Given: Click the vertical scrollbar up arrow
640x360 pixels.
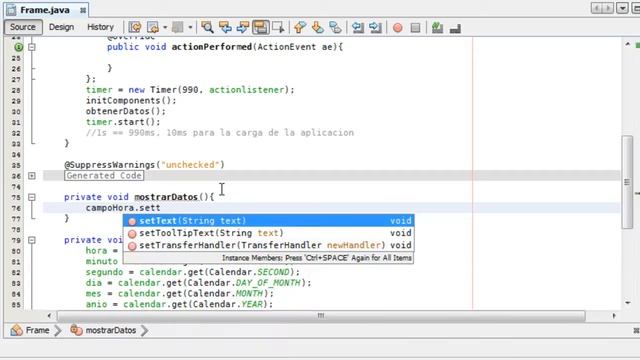Looking at the screenshot, I should tap(628, 44).
